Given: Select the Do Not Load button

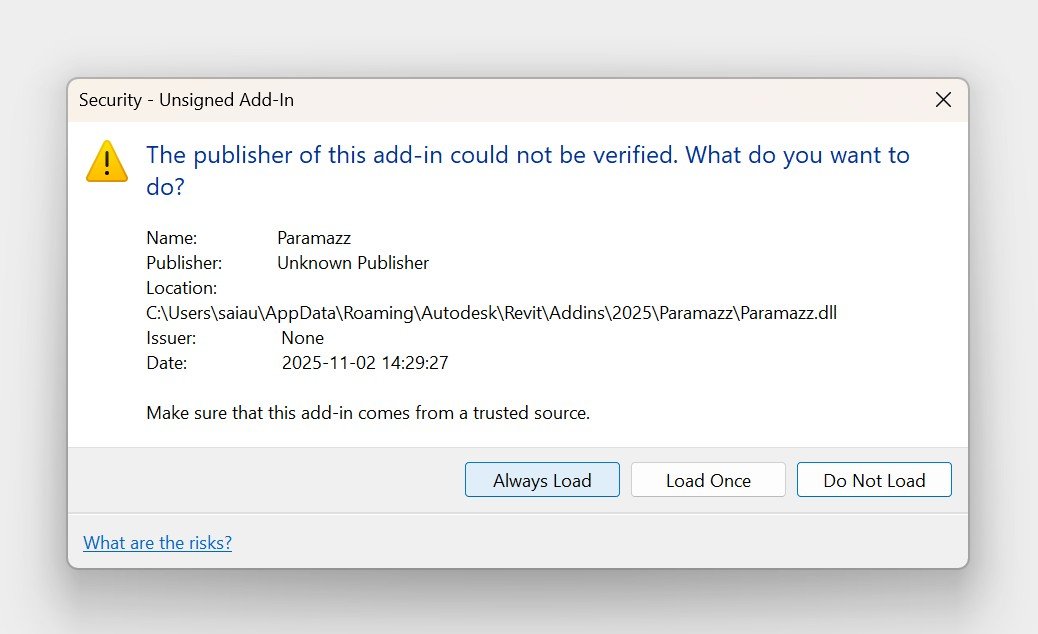Looking at the screenshot, I should coord(874,480).
